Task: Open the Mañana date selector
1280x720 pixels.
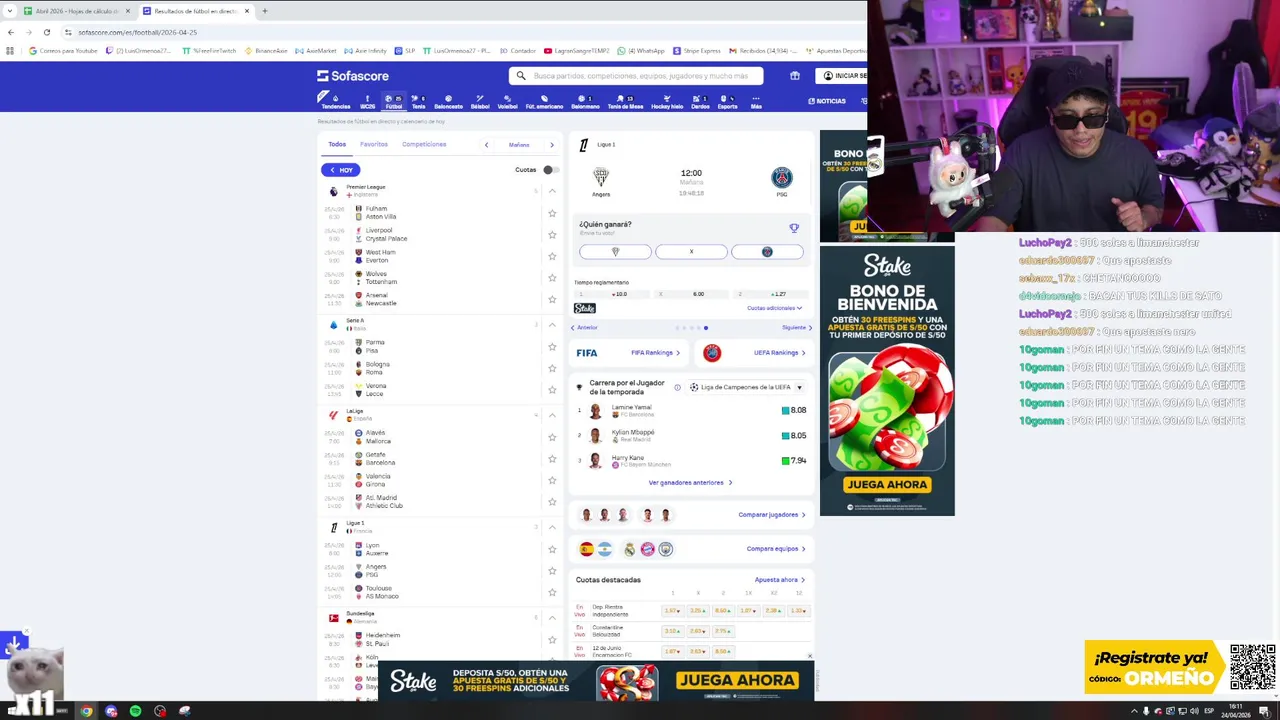Action: [x=519, y=145]
